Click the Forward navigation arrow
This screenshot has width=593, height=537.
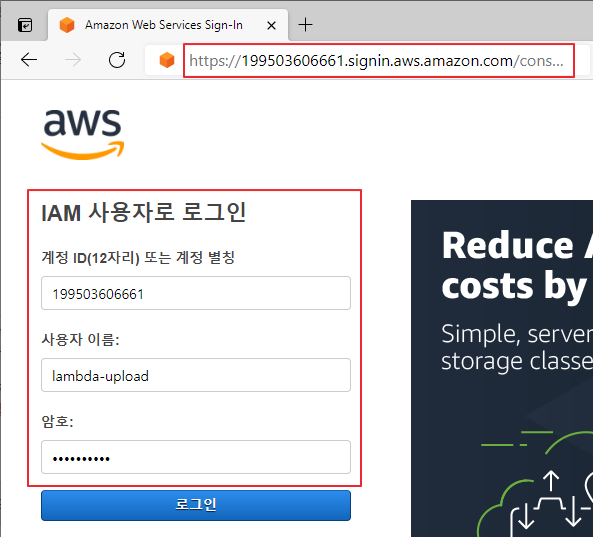73,60
